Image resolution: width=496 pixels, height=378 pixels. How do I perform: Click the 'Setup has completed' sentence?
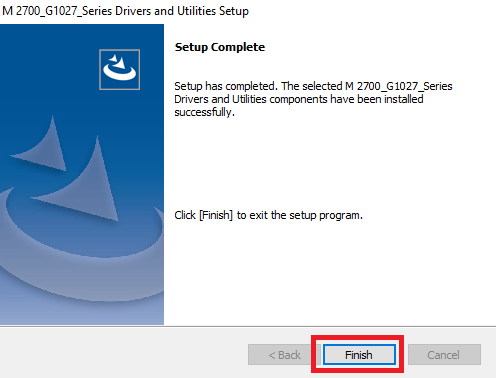pyautogui.click(x=226, y=86)
